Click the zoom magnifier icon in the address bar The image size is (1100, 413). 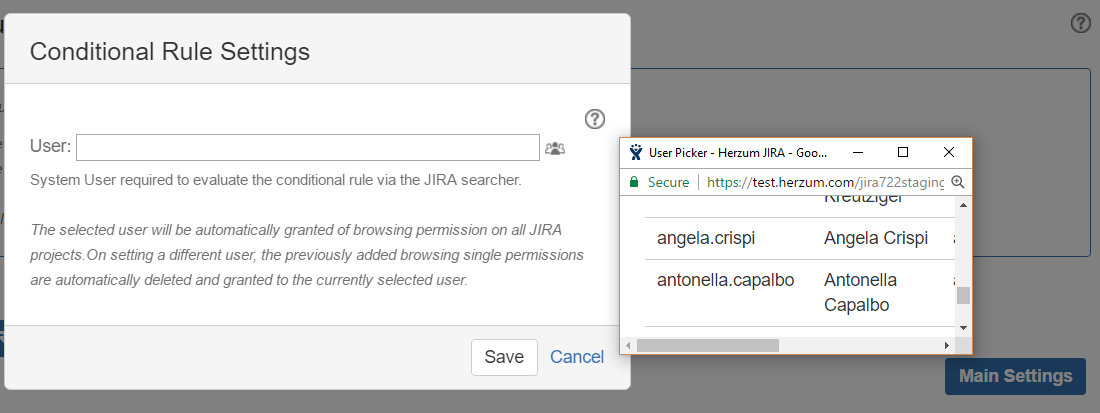[x=958, y=182]
